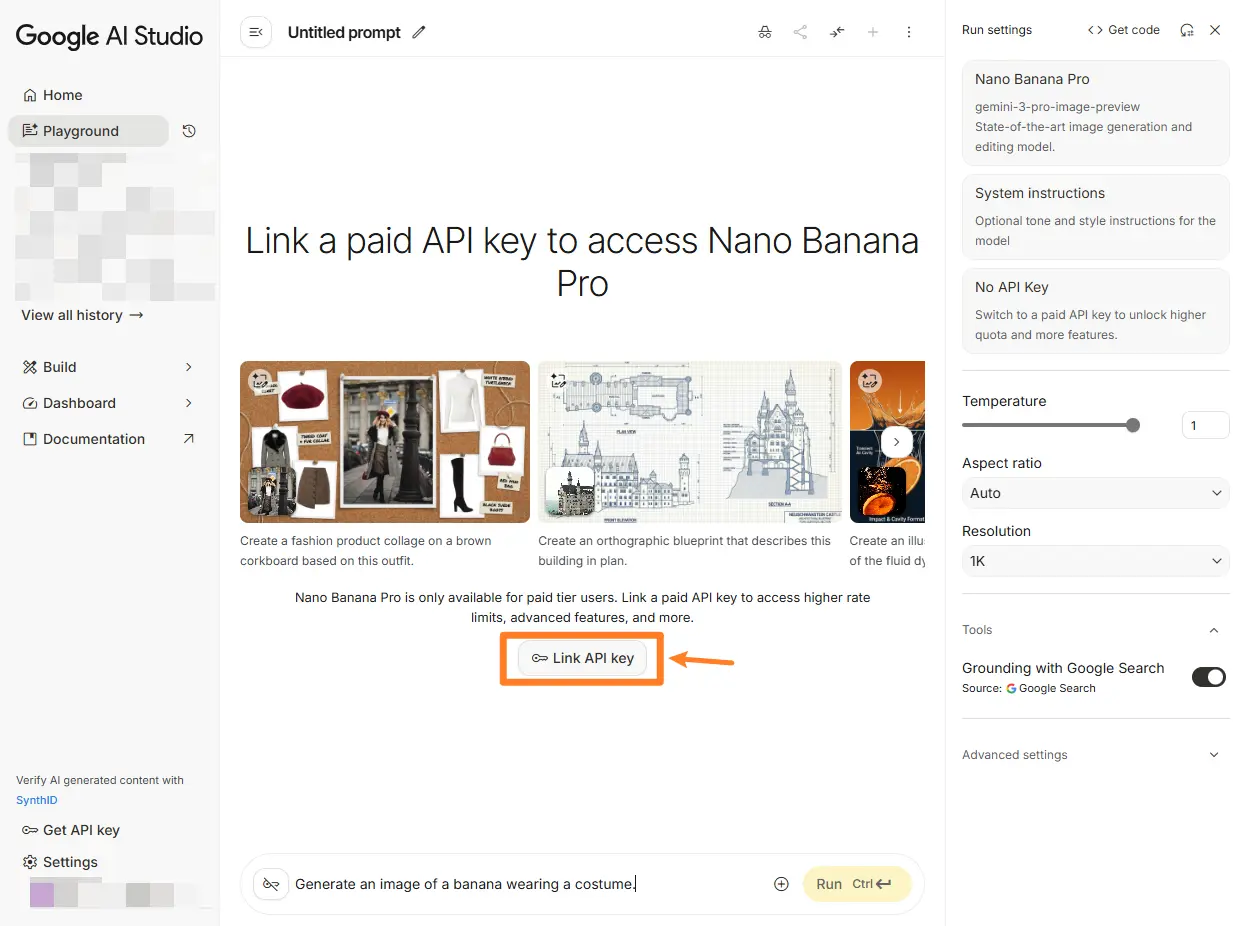1245x926 pixels.
Task: Switch to the Playground section
Action: tap(80, 130)
